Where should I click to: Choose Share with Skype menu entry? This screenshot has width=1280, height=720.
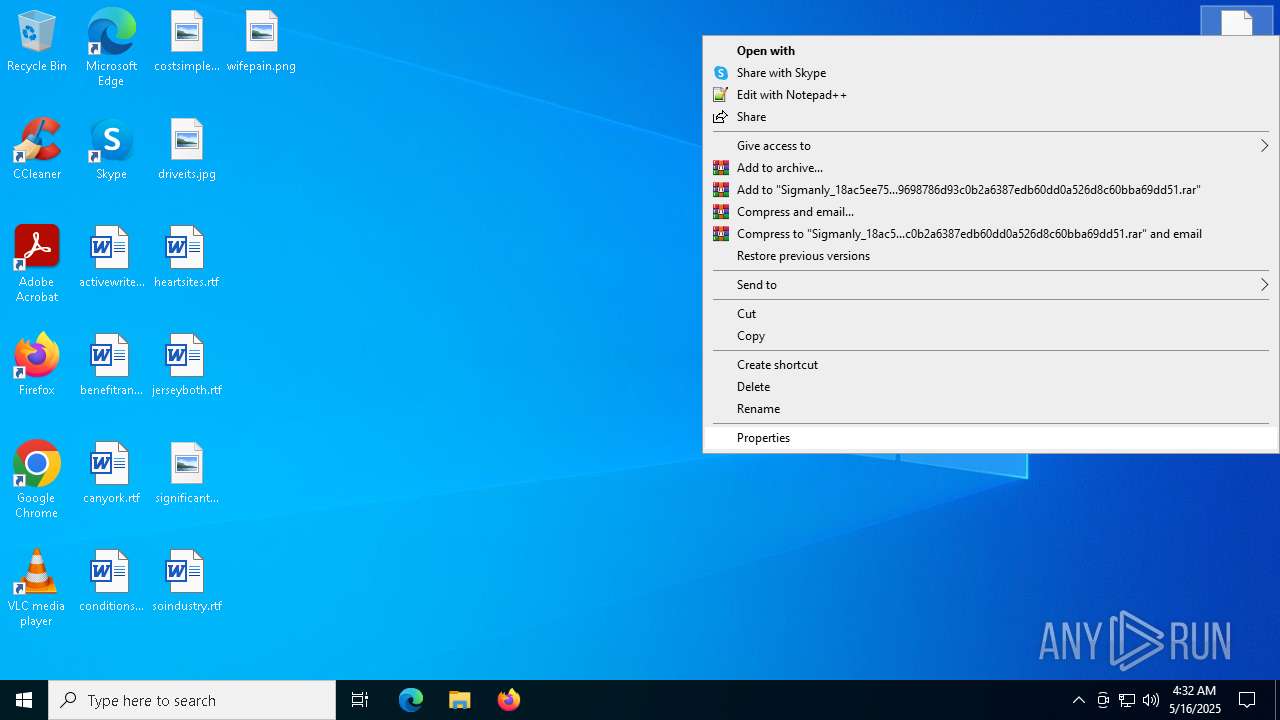990,73
